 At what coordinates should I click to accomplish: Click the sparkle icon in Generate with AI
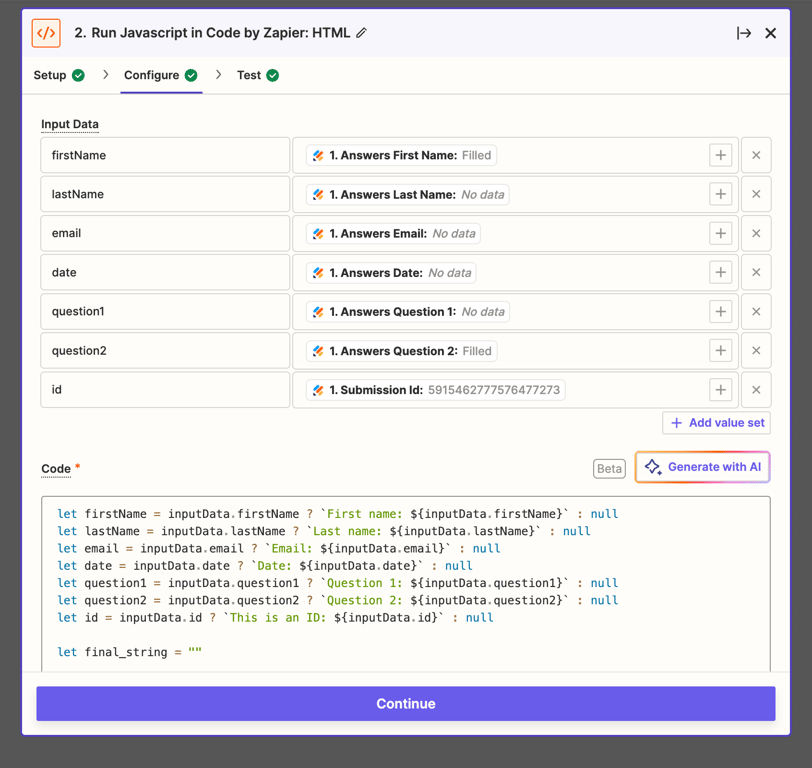click(653, 467)
